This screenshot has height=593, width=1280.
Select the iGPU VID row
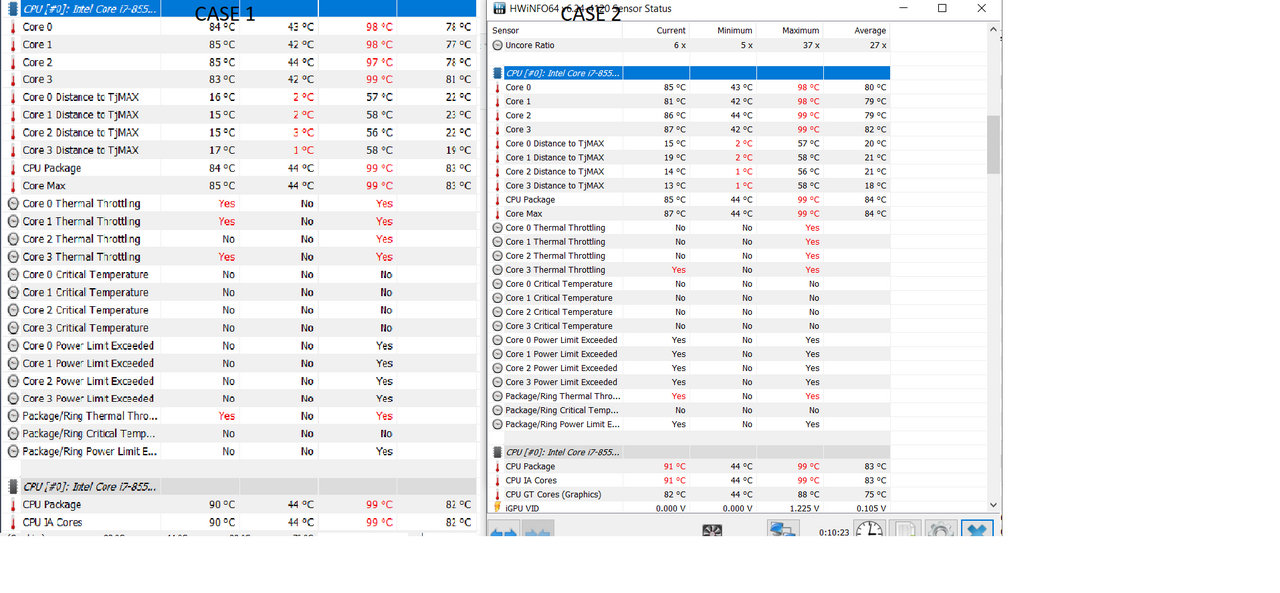[689, 508]
